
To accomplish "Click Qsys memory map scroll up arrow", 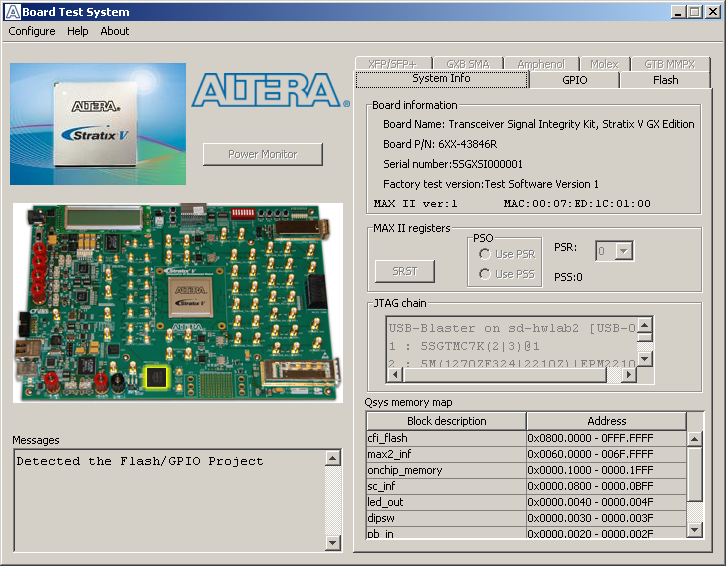I will point(695,439).
